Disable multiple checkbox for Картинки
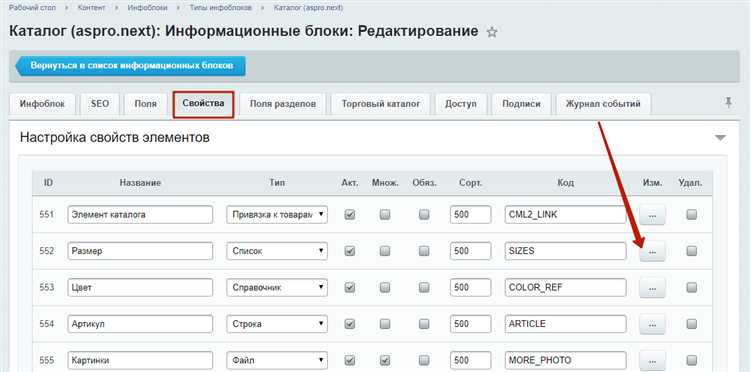 pyautogui.click(x=385, y=360)
